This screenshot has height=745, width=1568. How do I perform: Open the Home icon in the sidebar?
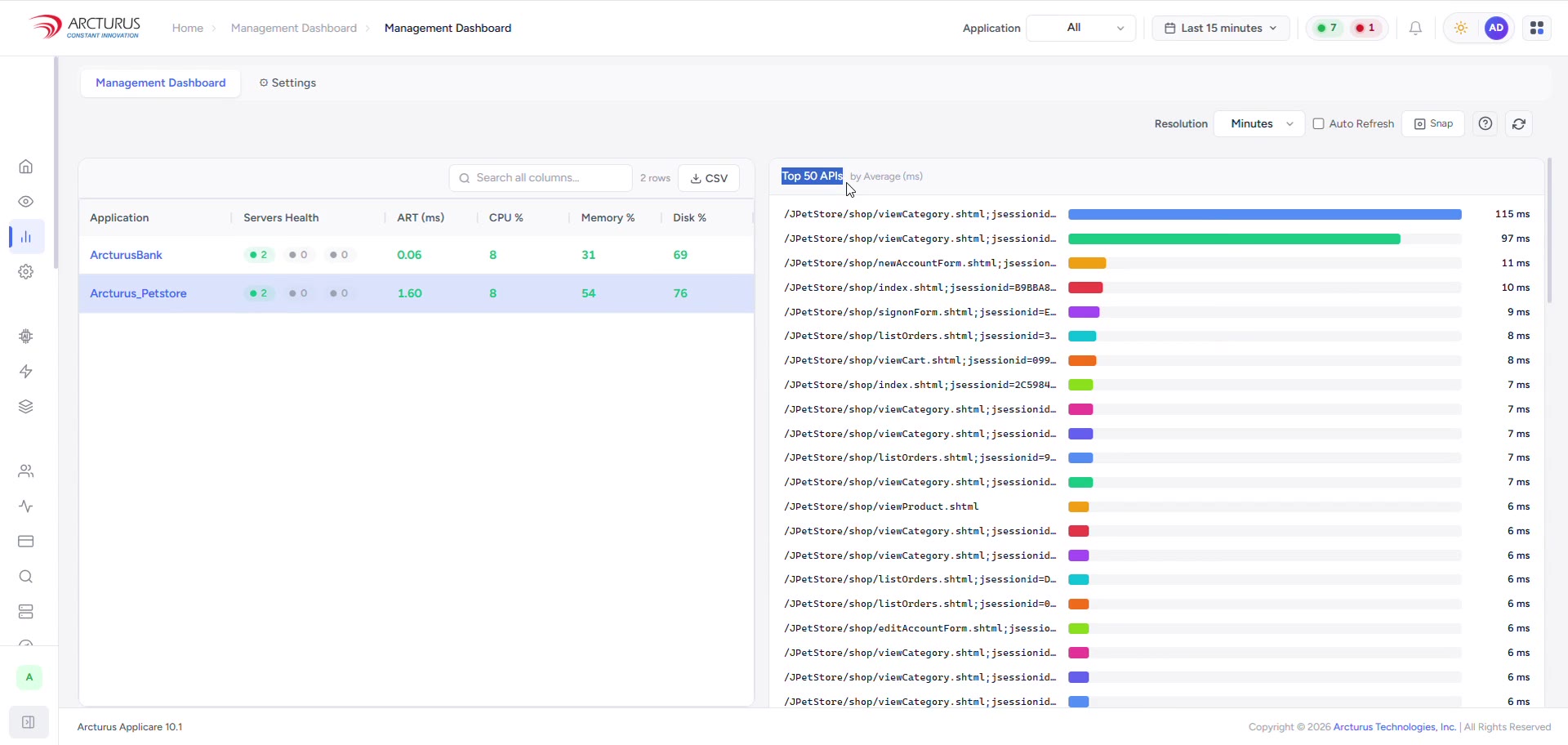(x=26, y=167)
